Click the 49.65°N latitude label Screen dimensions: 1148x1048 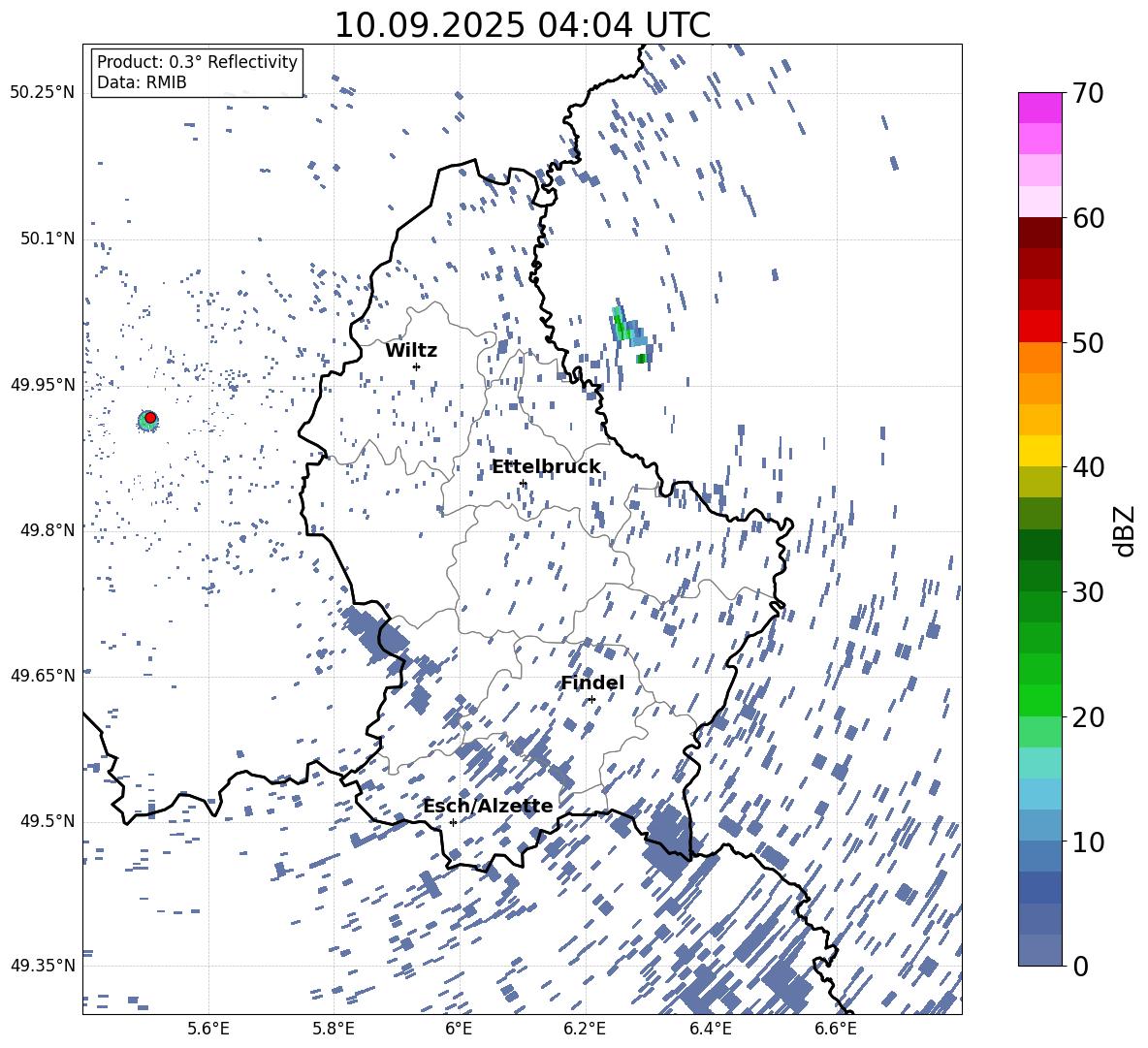point(43,675)
